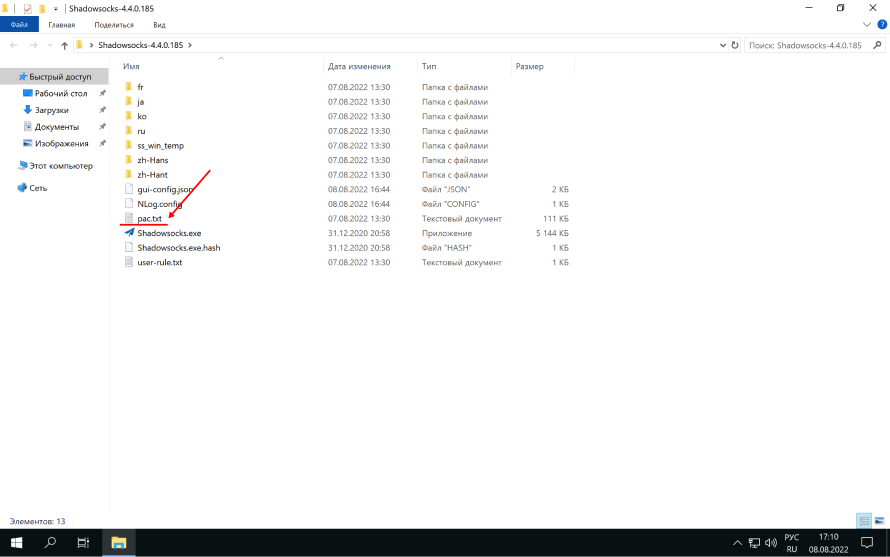
Task: Go up one folder level
Action: click(x=64, y=45)
